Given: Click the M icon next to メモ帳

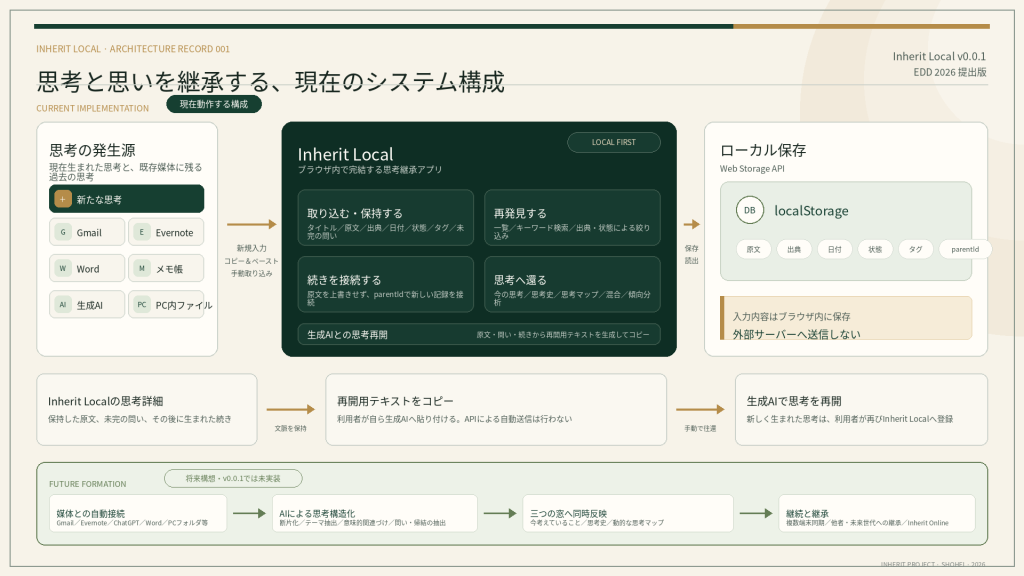Looking at the screenshot, I should pos(142,268).
